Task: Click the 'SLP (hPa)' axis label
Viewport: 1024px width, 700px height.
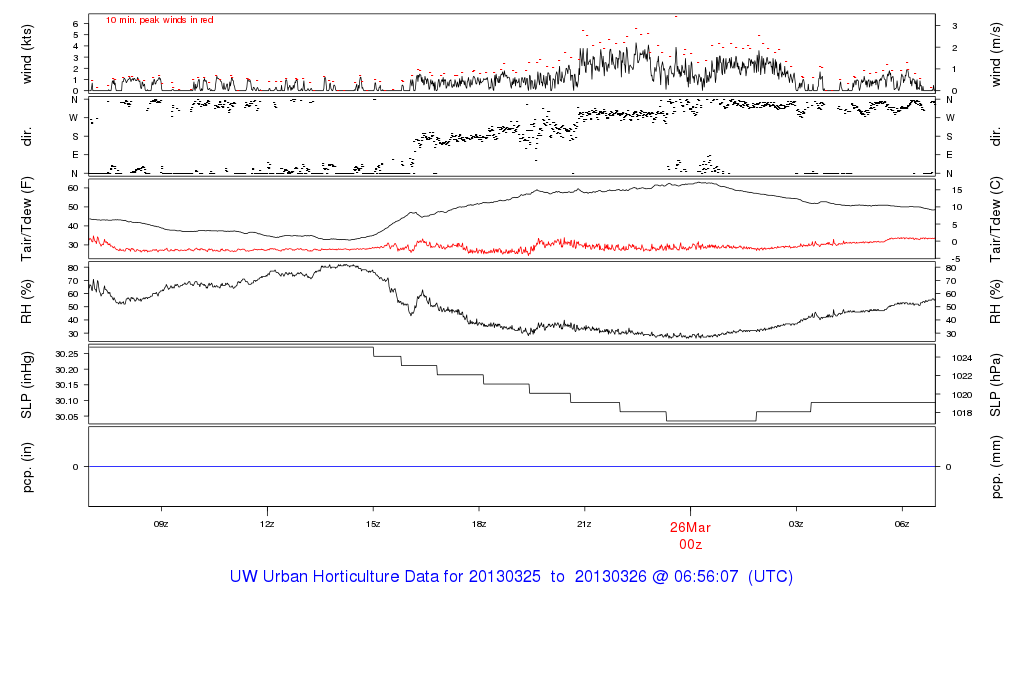Action: pyautogui.click(x=997, y=385)
